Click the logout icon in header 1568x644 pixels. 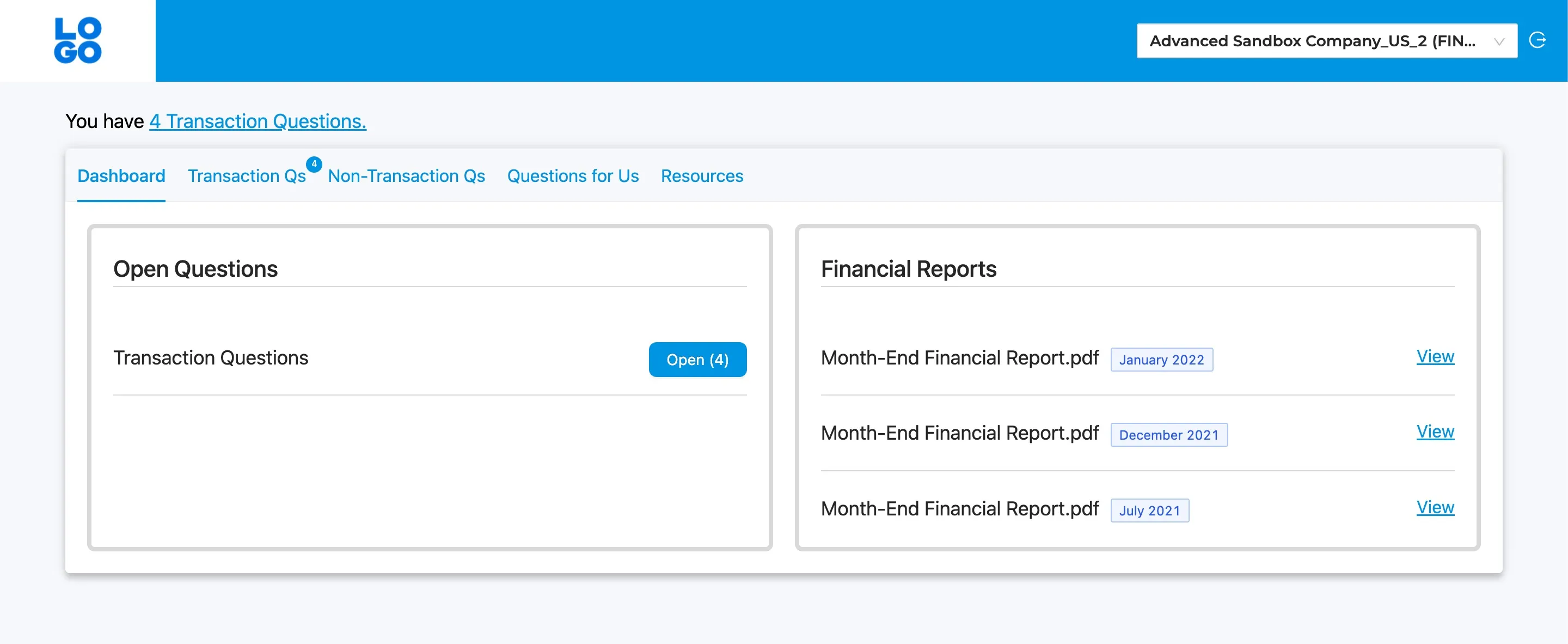pos(1538,40)
